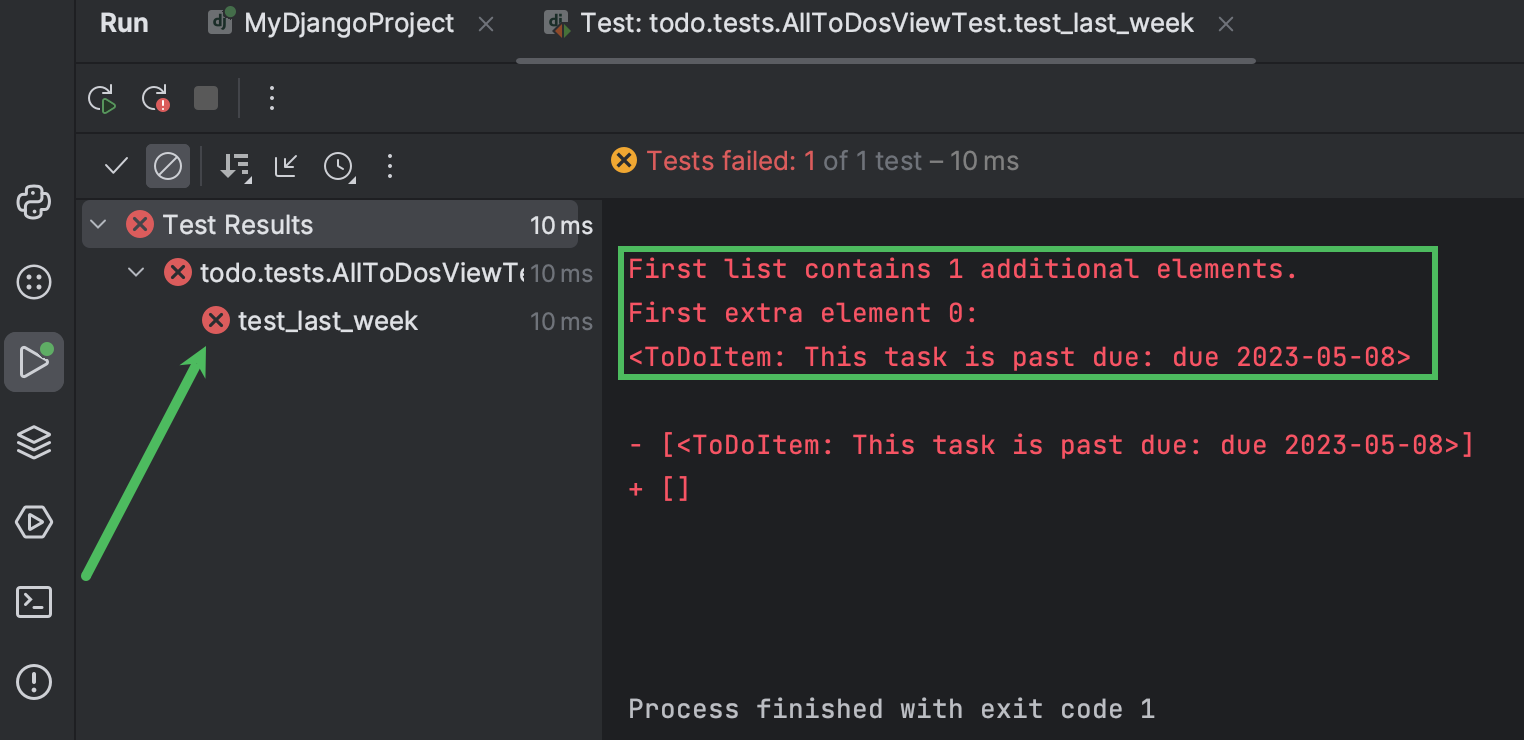1524x740 pixels.
Task: Collapse the Test Results tree node
Action: click(97, 224)
